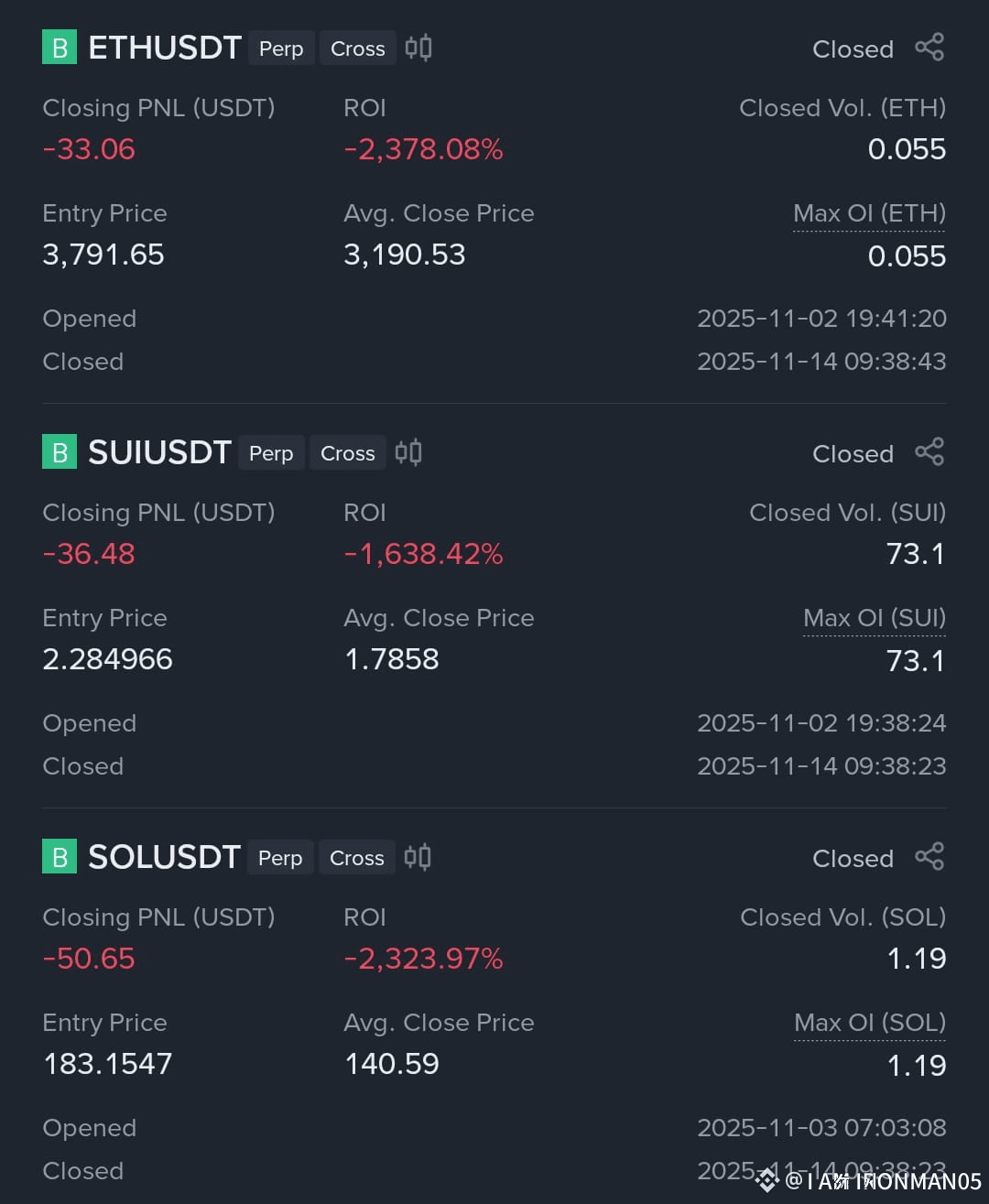This screenshot has width=989, height=1204.
Task: Select the Perp tag on ETHUSDT
Action: (x=281, y=49)
